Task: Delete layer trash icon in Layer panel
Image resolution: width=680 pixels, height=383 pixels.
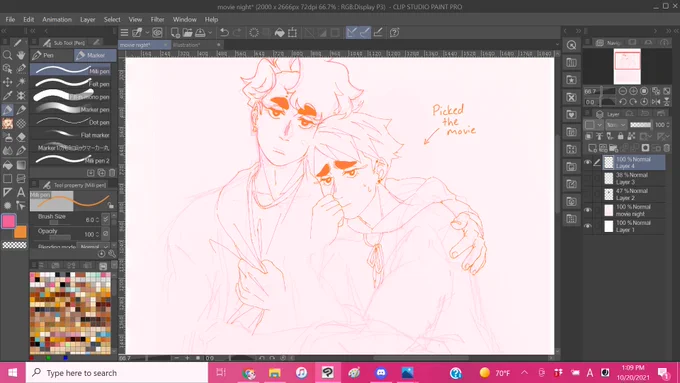Action: (667, 148)
